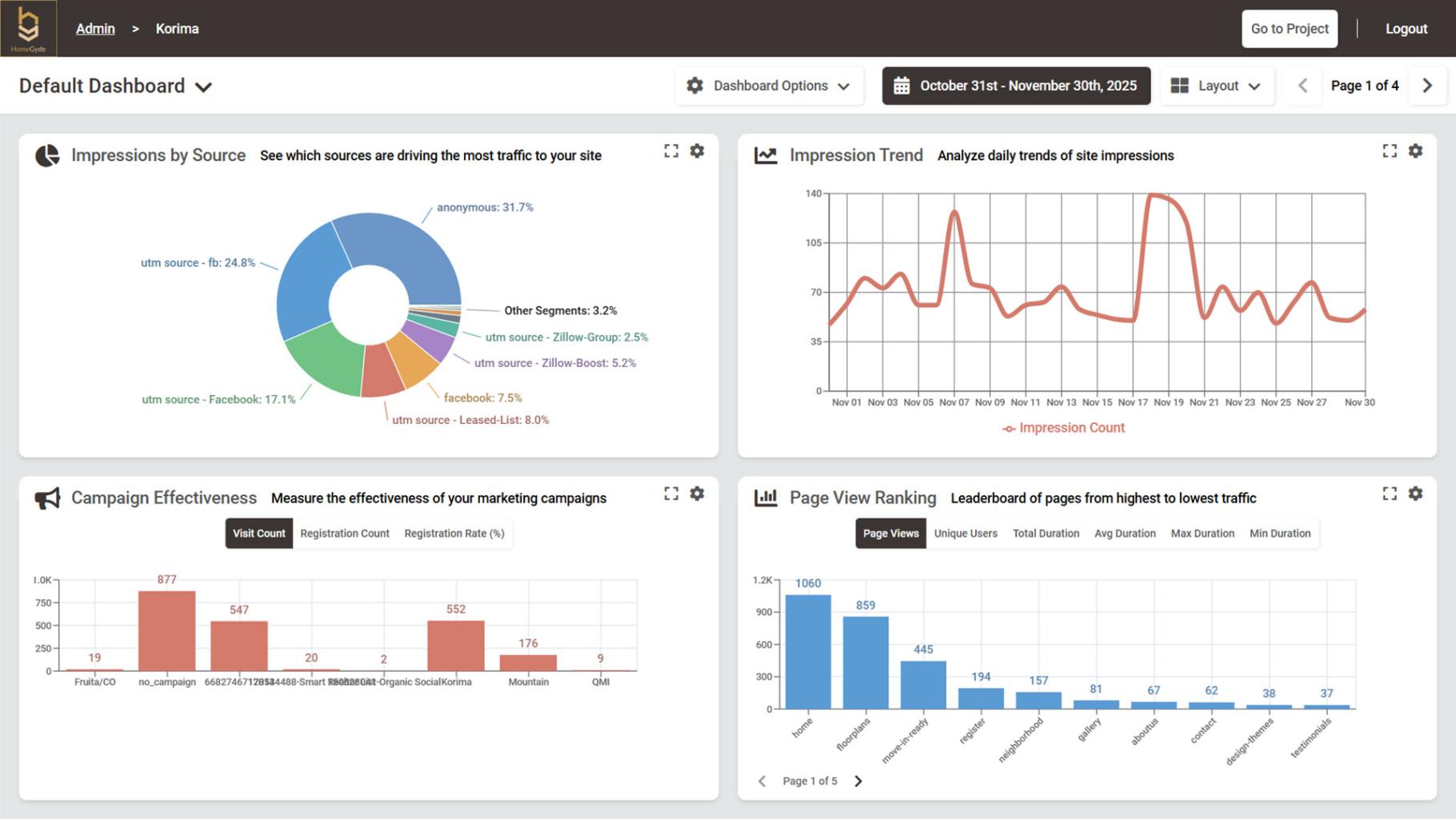
Task: Open the Layout dropdown
Action: [1217, 86]
